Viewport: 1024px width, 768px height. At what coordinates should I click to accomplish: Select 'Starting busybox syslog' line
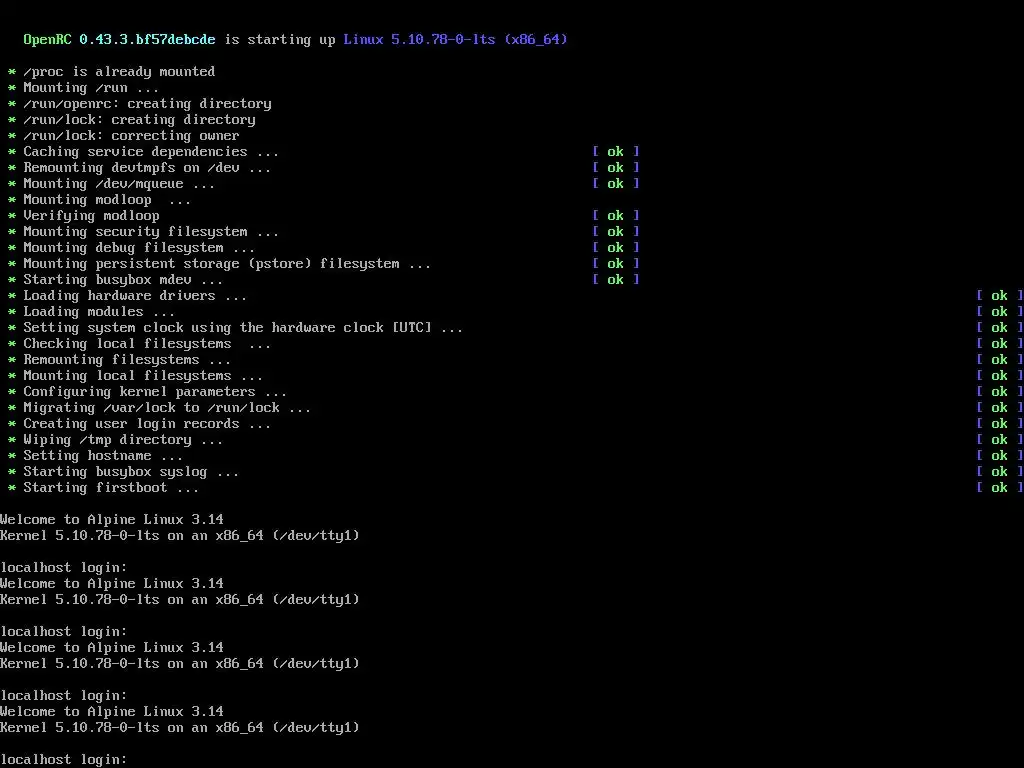[x=131, y=472]
